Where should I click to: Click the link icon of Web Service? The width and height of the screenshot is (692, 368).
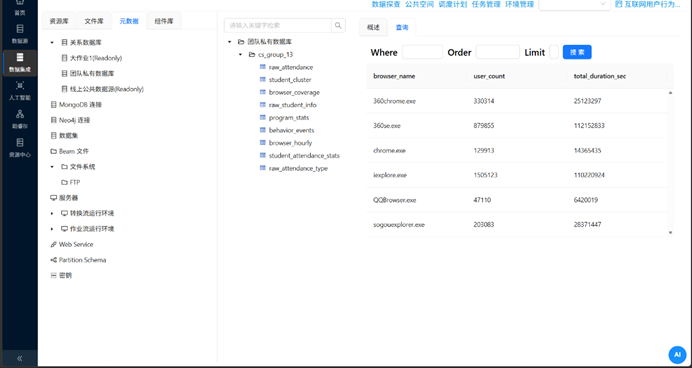point(54,244)
